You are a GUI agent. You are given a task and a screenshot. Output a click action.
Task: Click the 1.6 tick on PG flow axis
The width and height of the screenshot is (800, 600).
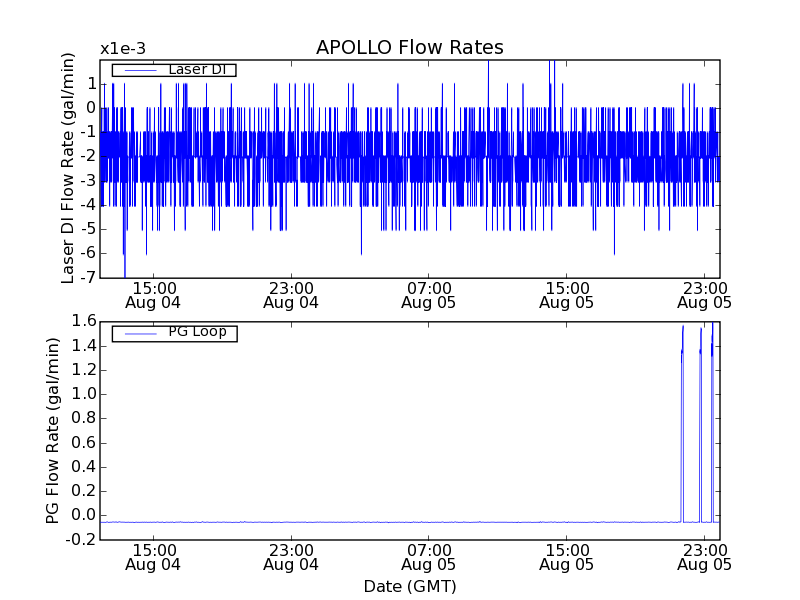pos(83,321)
